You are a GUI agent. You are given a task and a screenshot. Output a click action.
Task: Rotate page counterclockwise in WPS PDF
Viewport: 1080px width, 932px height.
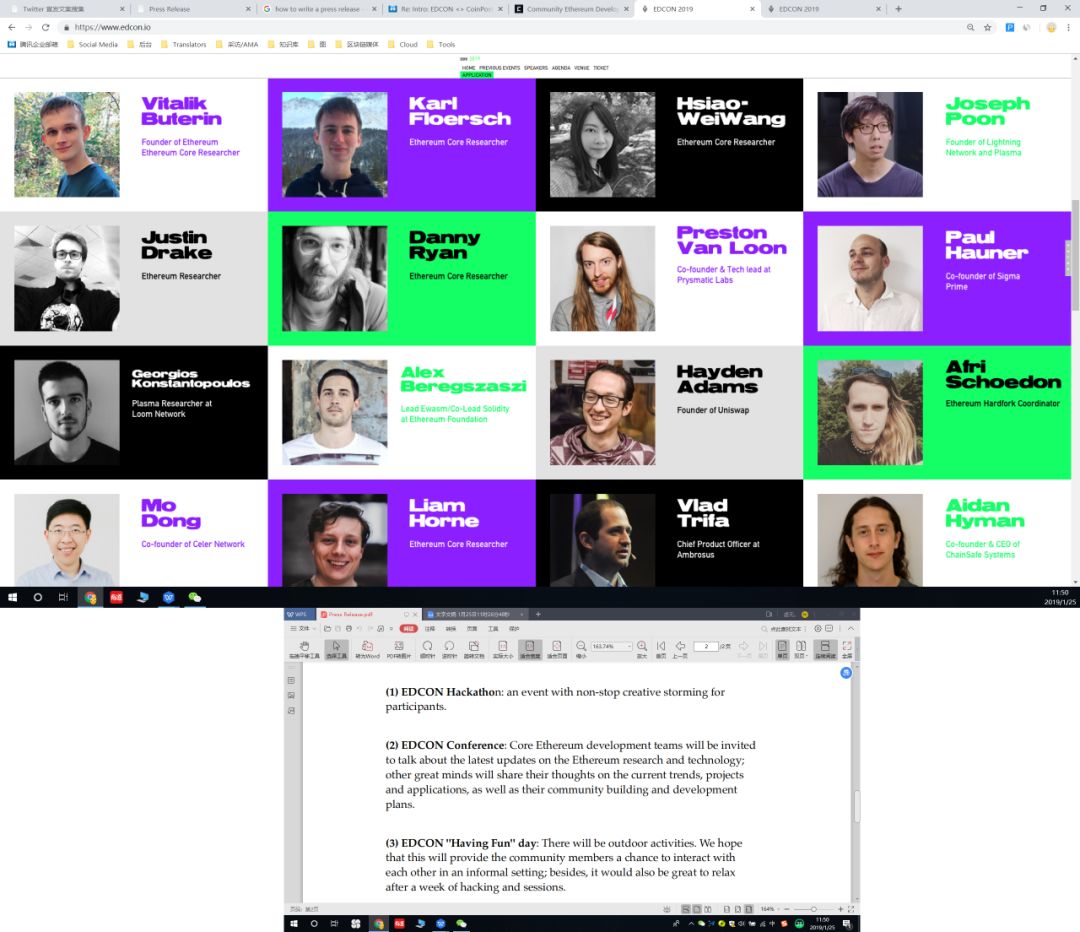tap(449, 649)
